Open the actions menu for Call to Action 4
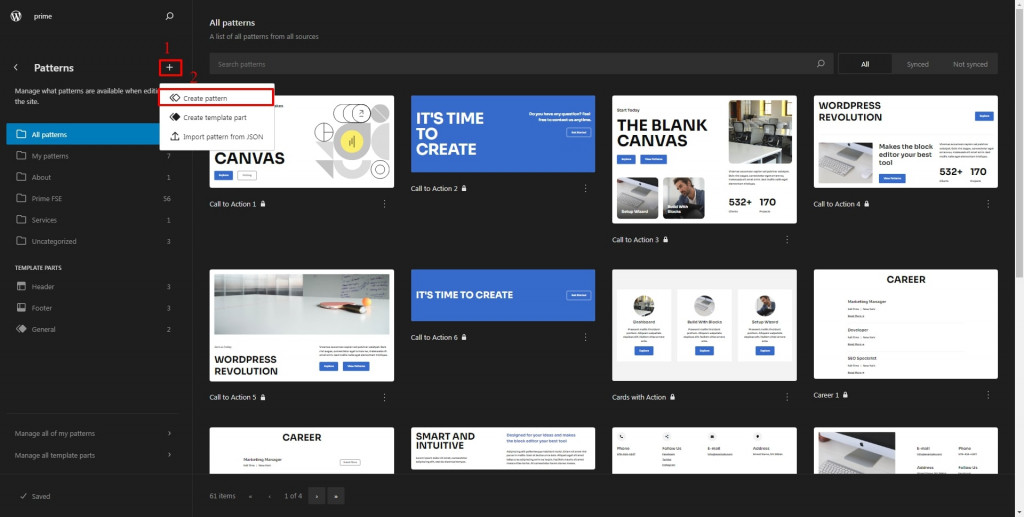The width and height of the screenshot is (1024, 517). pos(988,204)
